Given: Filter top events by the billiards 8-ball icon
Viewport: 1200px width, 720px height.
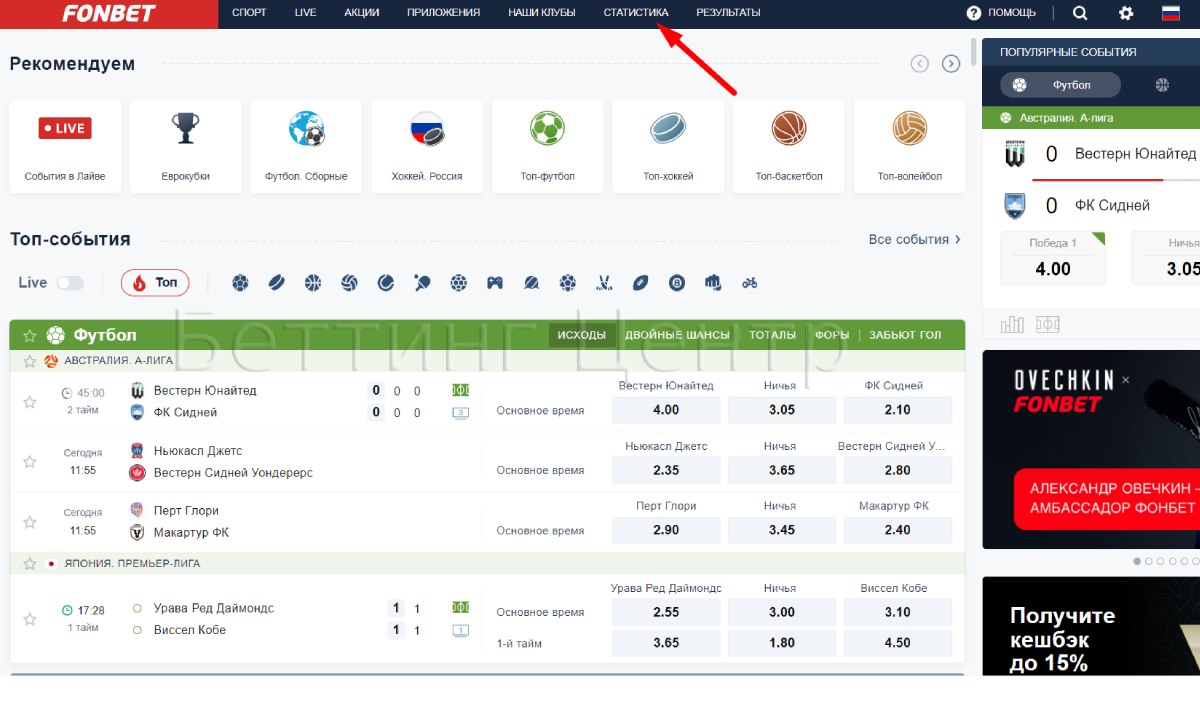Looking at the screenshot, I should [677, 283].
